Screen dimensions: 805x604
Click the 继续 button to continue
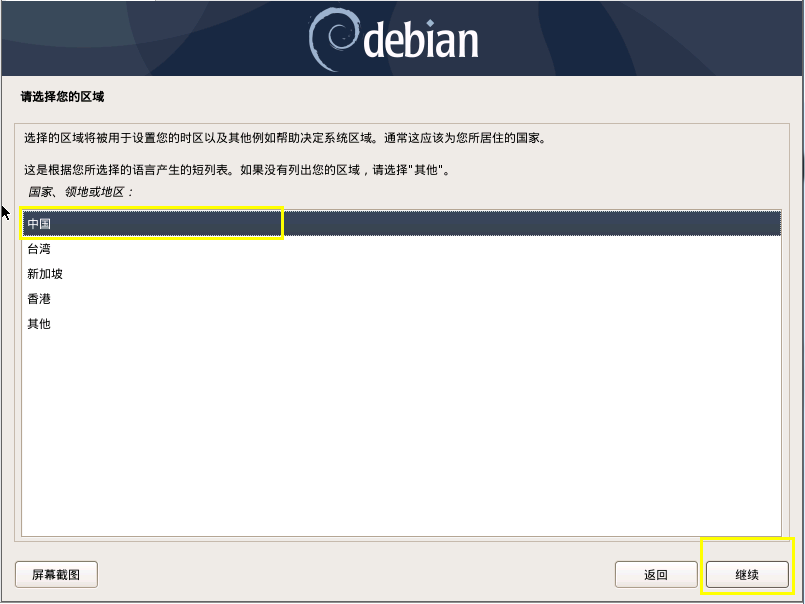(747, 574)
